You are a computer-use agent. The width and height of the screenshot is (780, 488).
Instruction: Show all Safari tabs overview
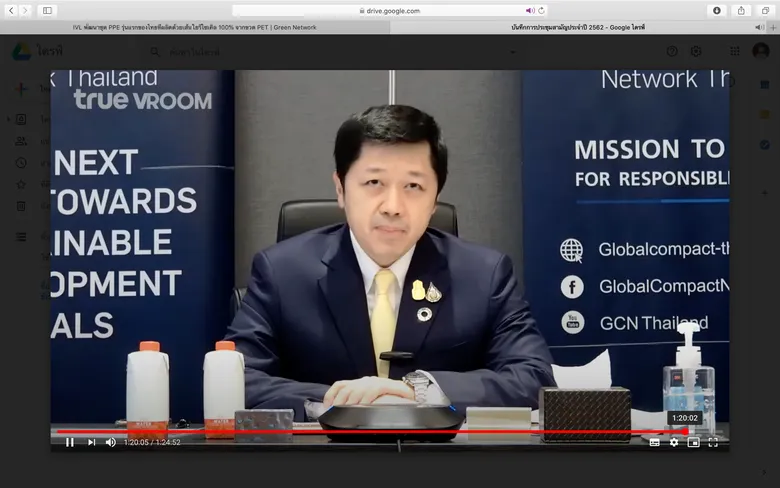[765, 10]
